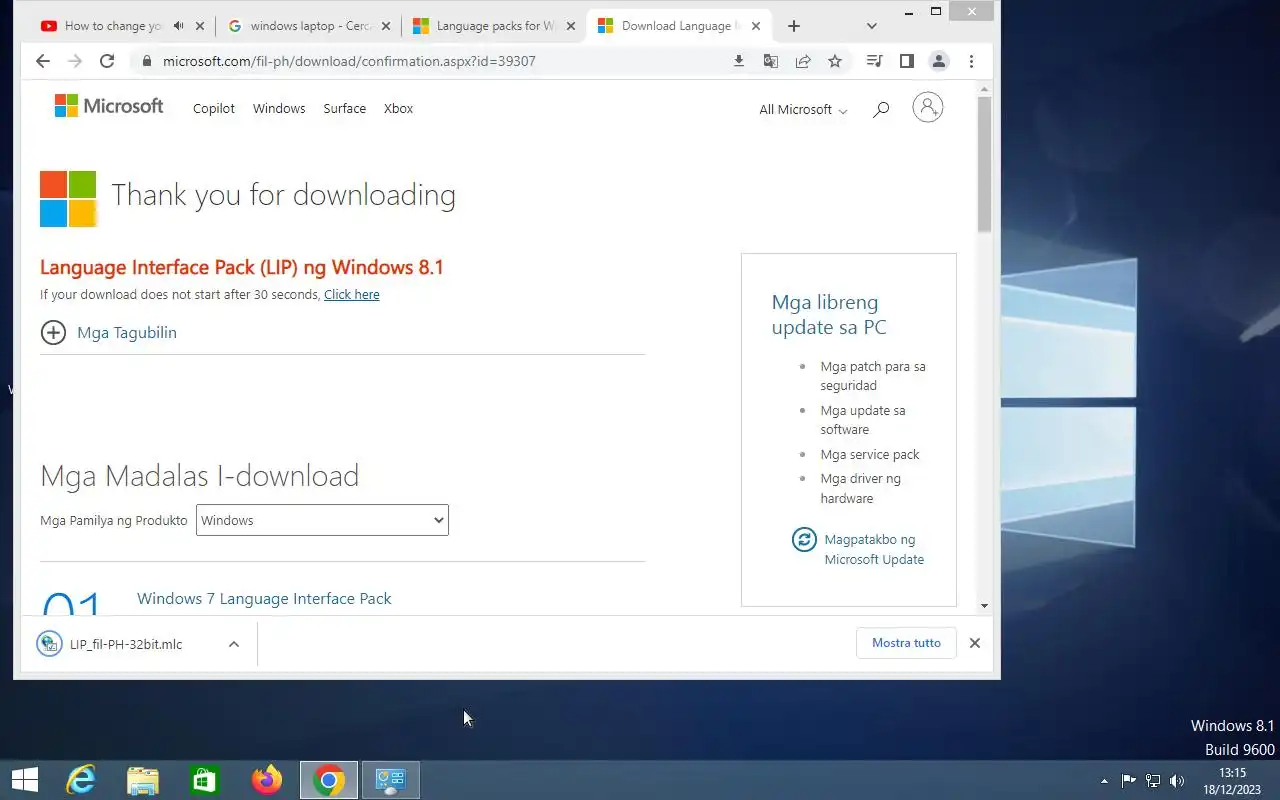The height and width of the screenshot is (800, 1280).
Task: Expand the Mga Tagubilin section
Action: point(108,332)
